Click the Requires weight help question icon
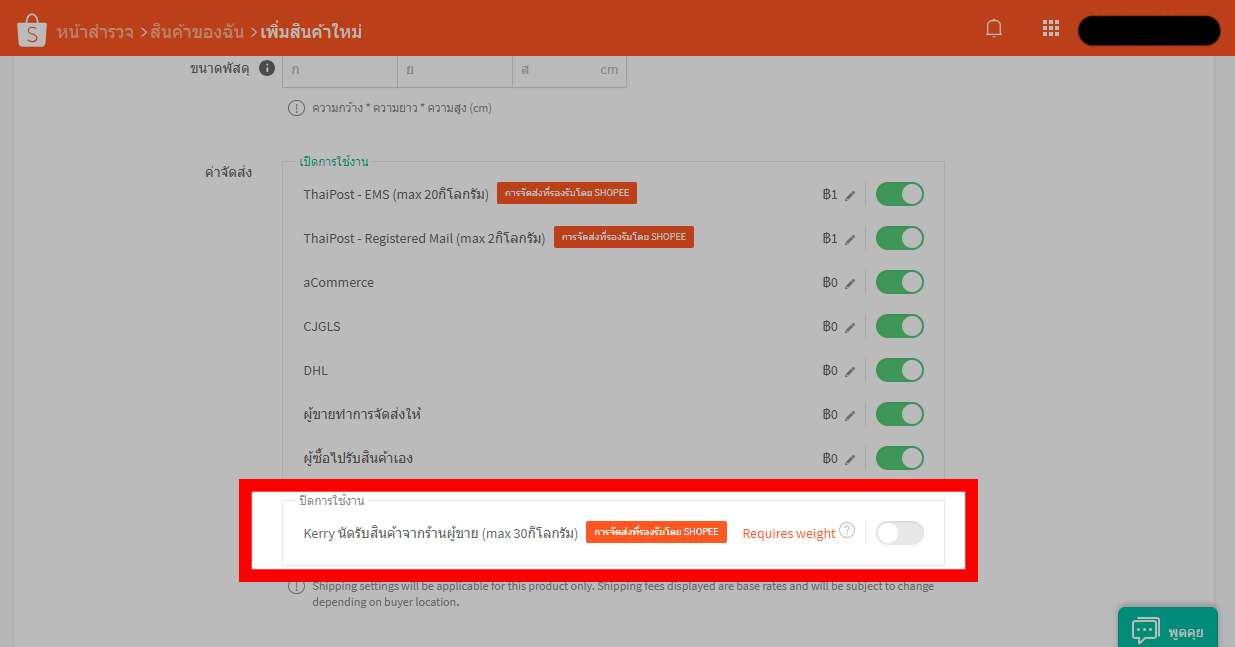1235x647 pixels. point(847,530)
